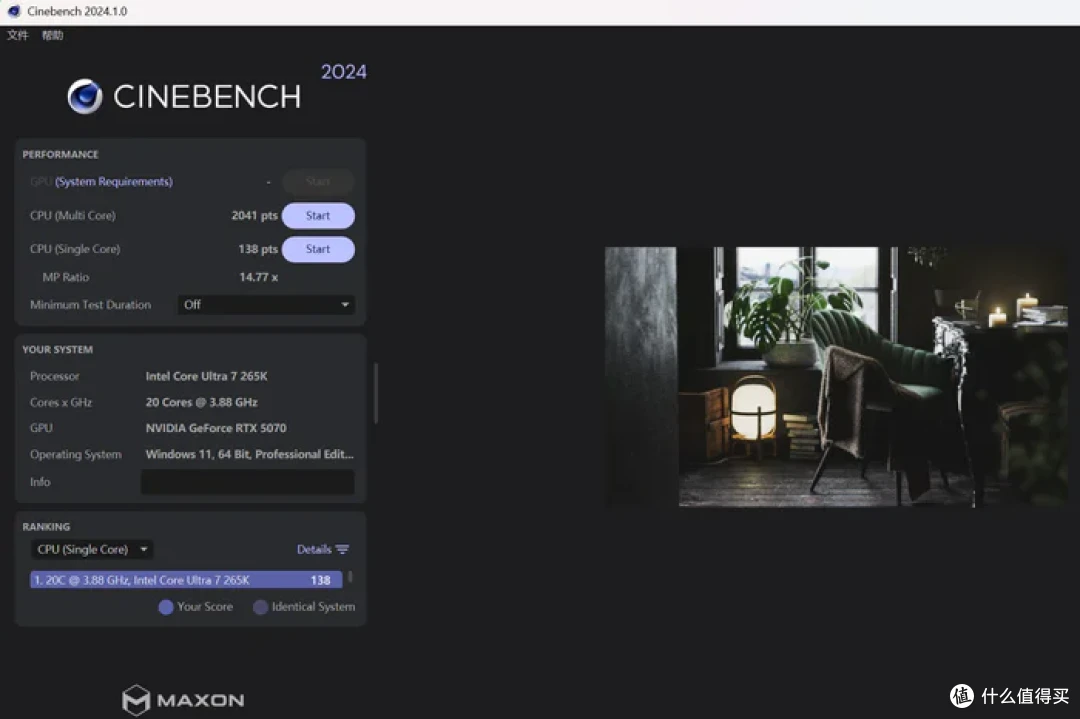Open the GPU System Requirements link
The image size is (1080, 719).
114,182
